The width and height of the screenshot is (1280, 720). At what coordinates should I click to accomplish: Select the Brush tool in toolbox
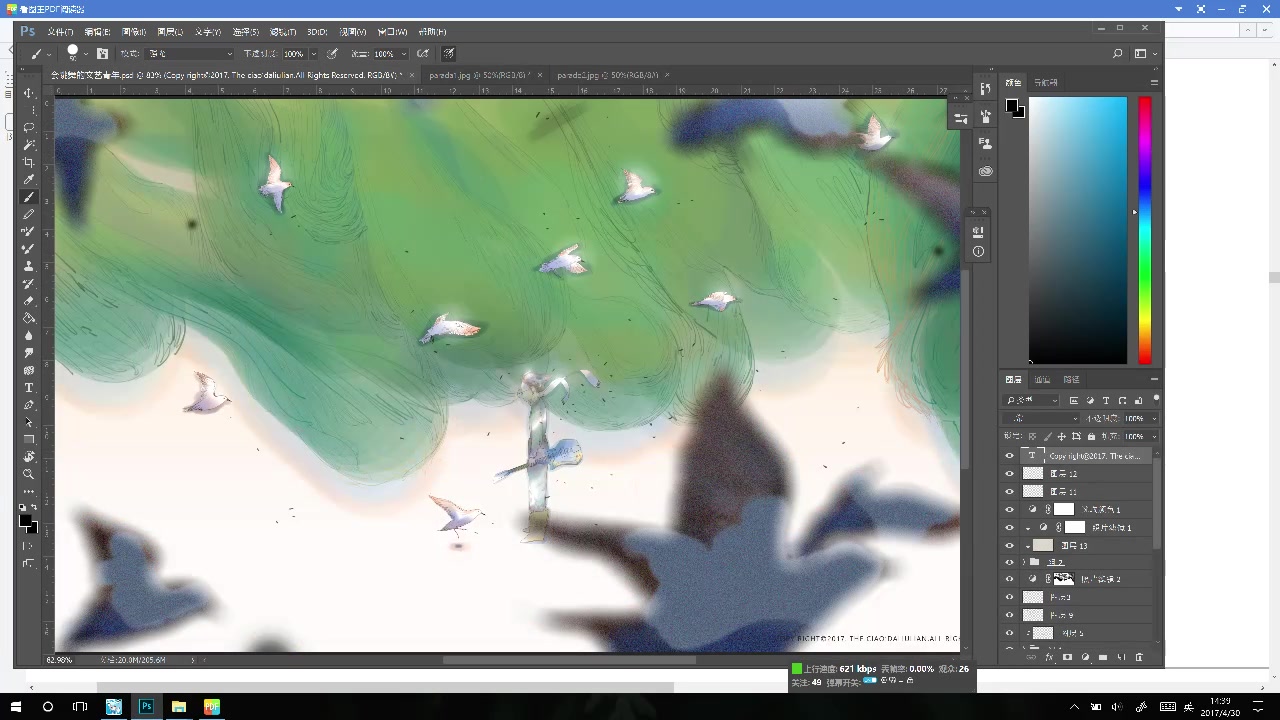click(29, 197)
